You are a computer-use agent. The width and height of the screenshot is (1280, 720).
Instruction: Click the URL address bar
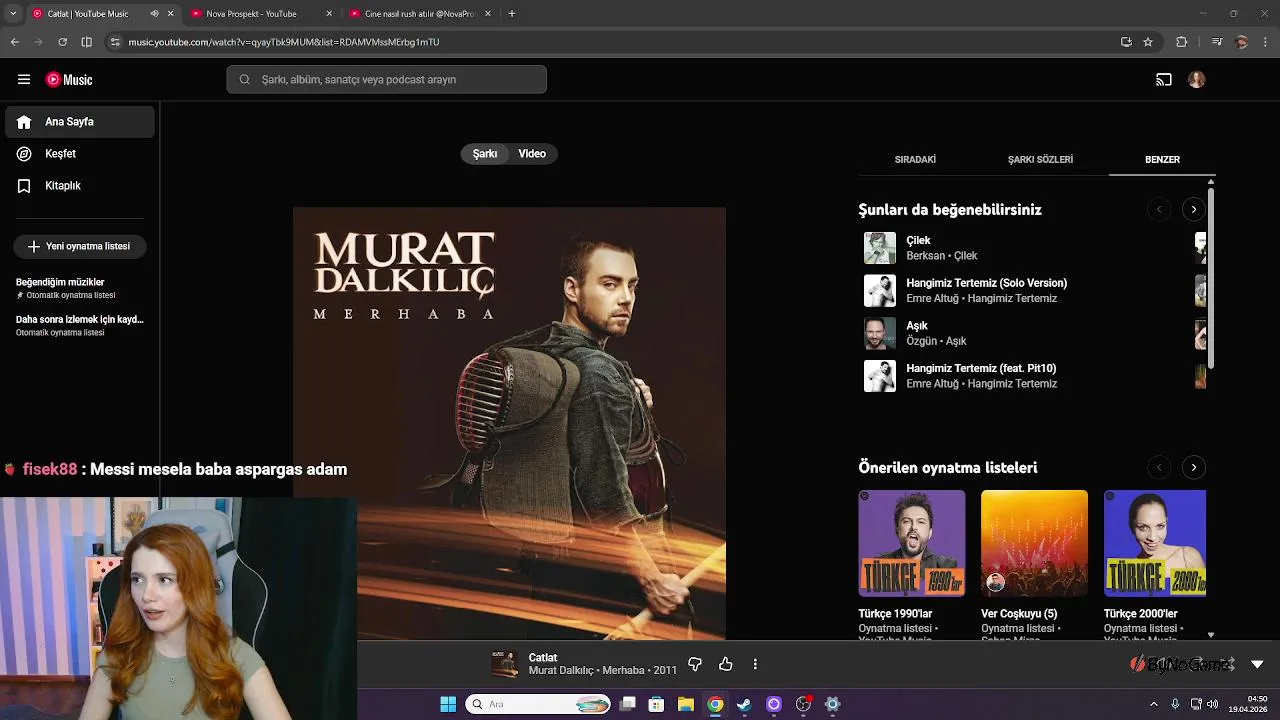(620, 42)
